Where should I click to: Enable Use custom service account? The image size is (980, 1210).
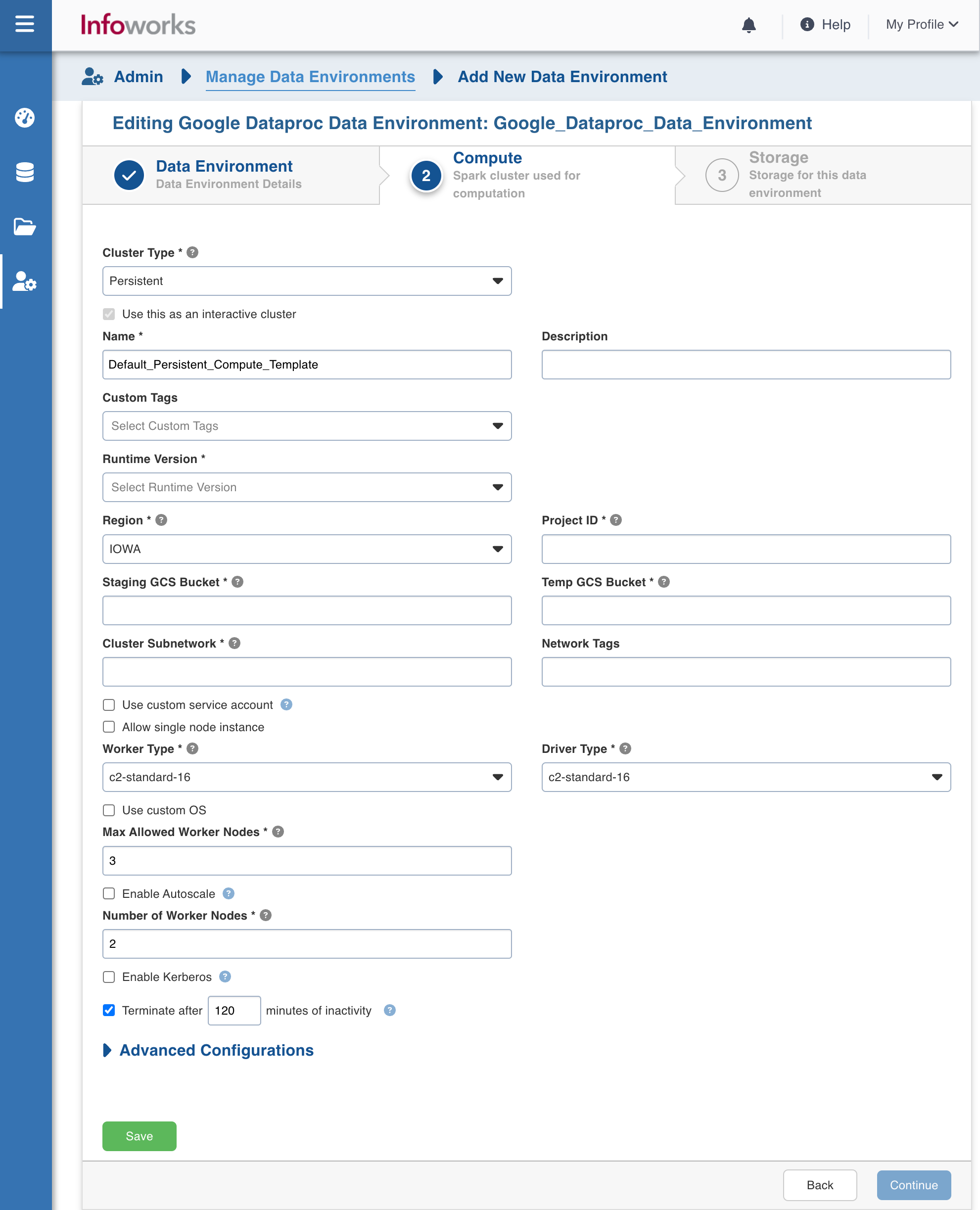(109, 705)
